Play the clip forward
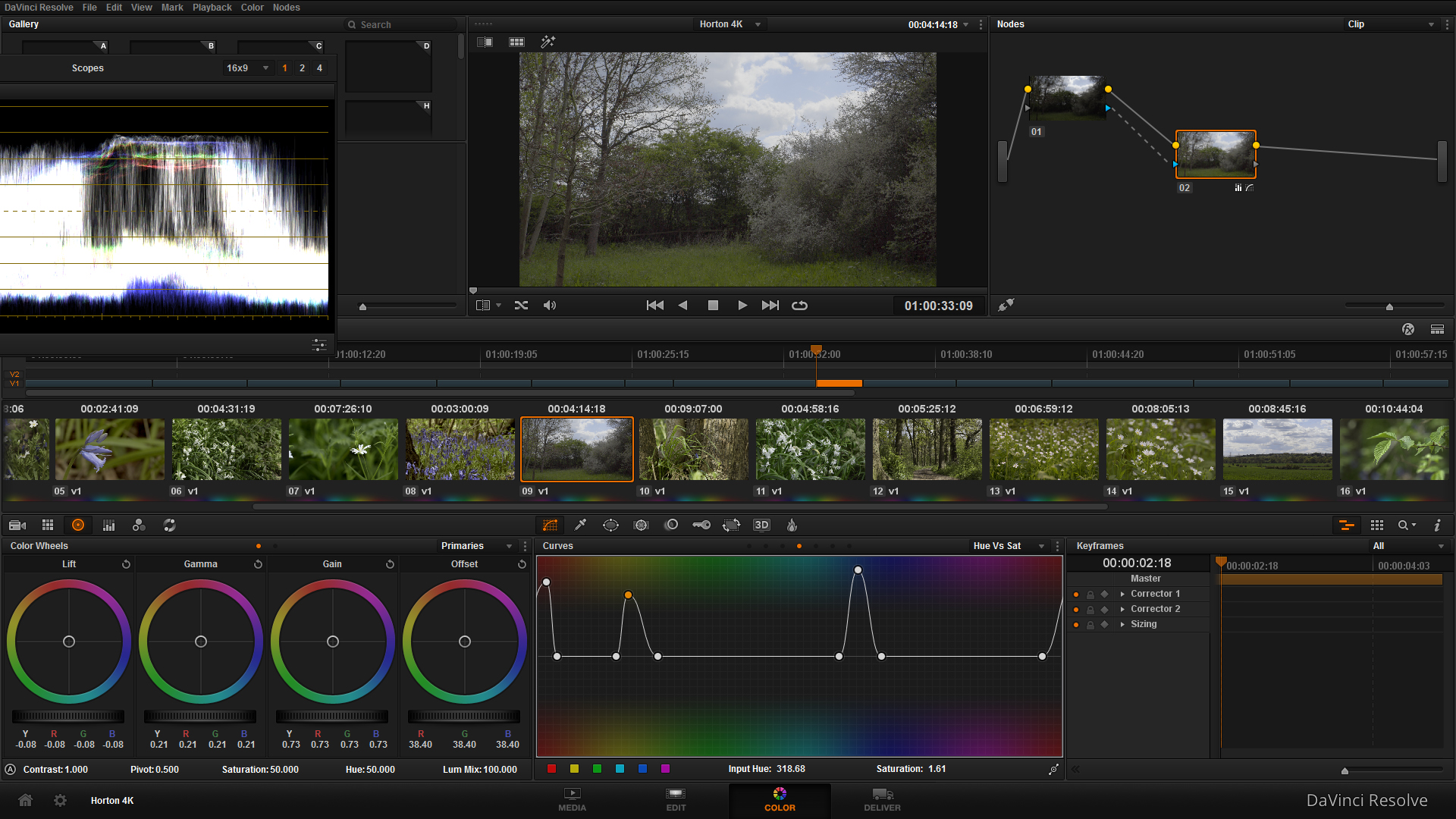1456x819 pixels. (742, 306)
